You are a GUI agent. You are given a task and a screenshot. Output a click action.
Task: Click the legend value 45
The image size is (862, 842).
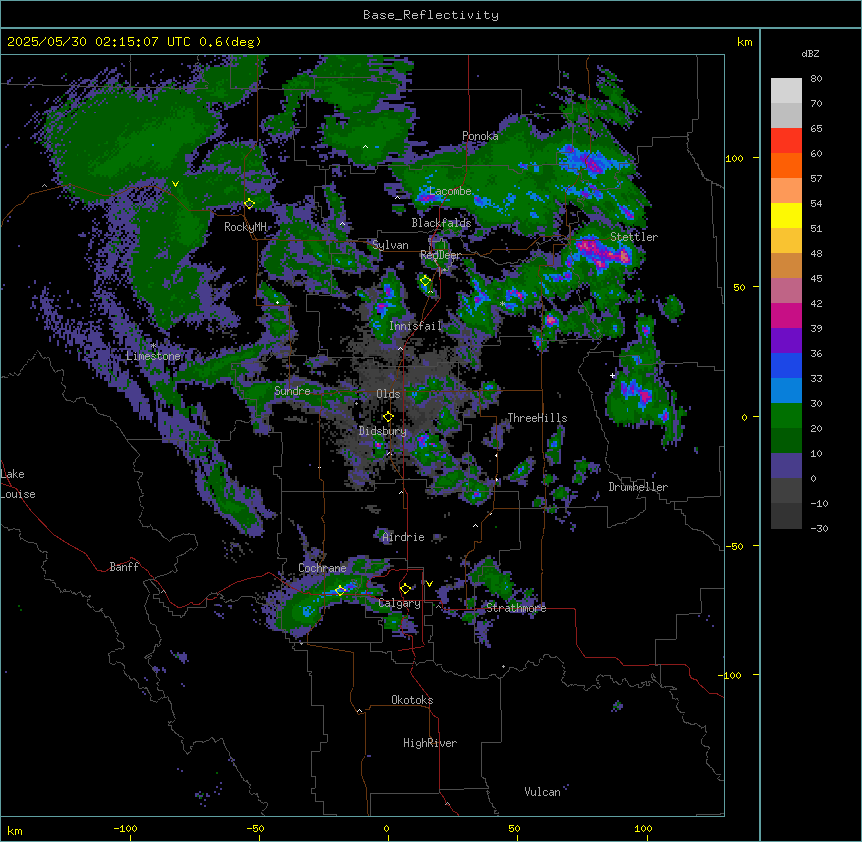point(816,278)
